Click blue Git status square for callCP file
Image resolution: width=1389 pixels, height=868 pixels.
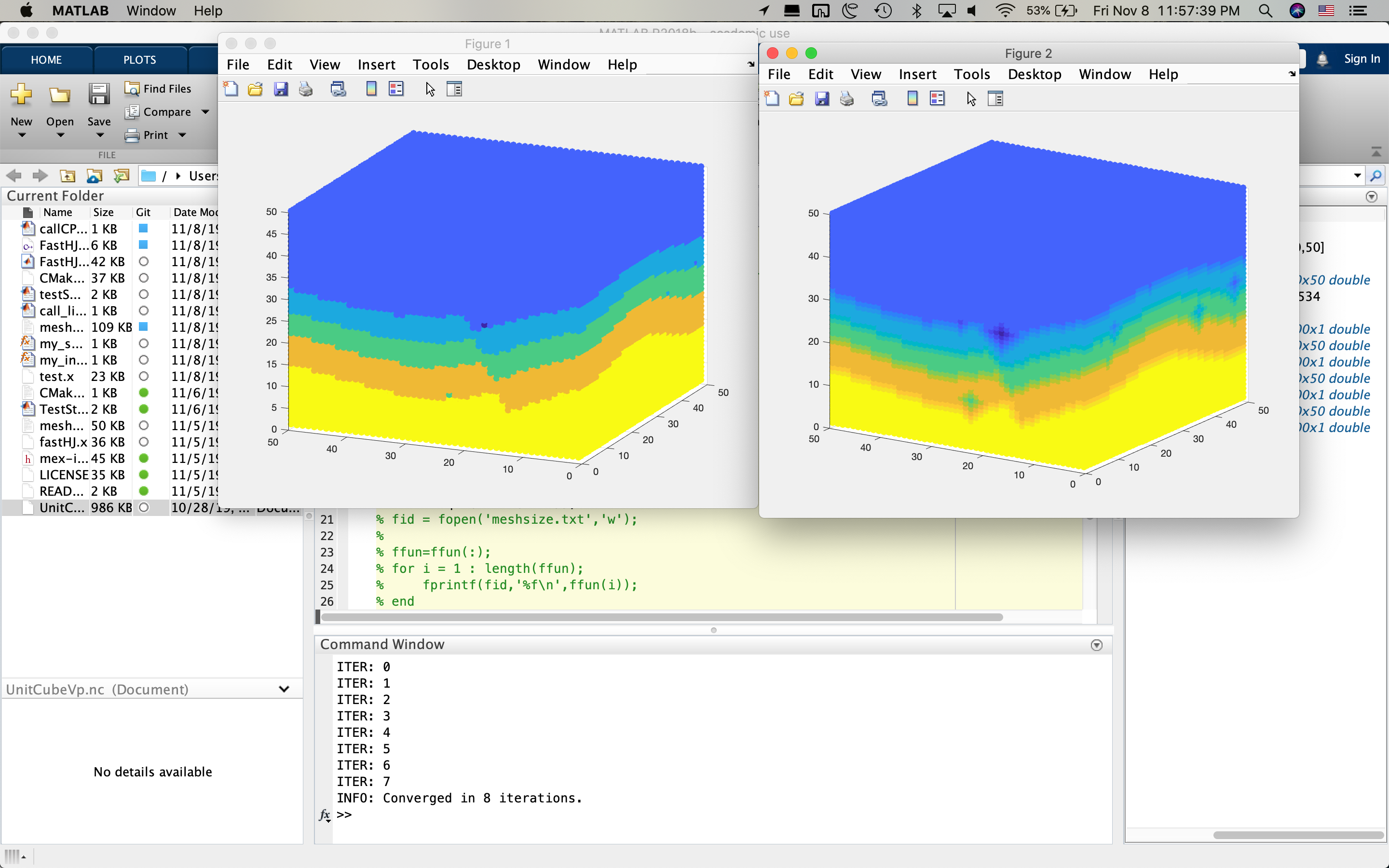pos(144,229)
